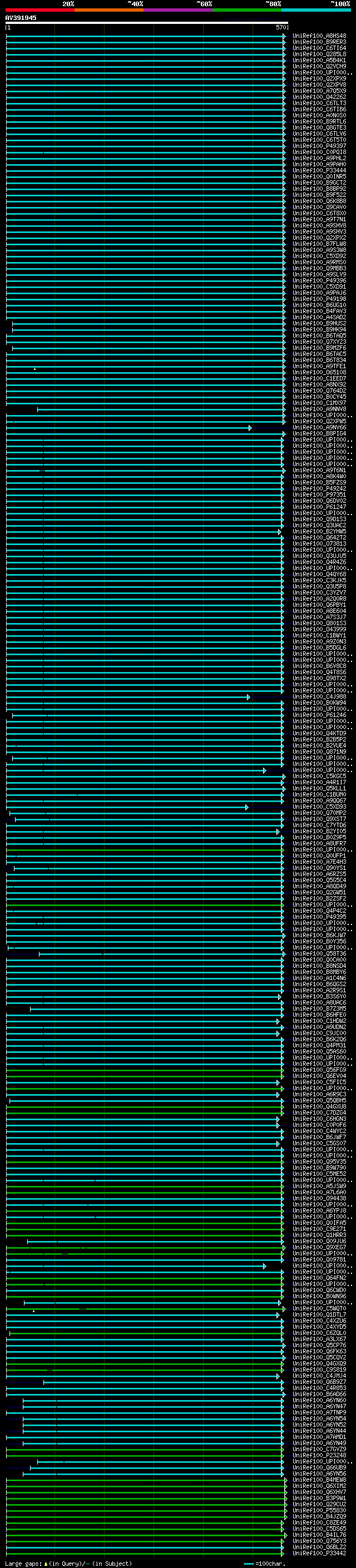Click hit label UniRef100_B9GCT2
356x1568 pixels.
click(x=319, y=182)
